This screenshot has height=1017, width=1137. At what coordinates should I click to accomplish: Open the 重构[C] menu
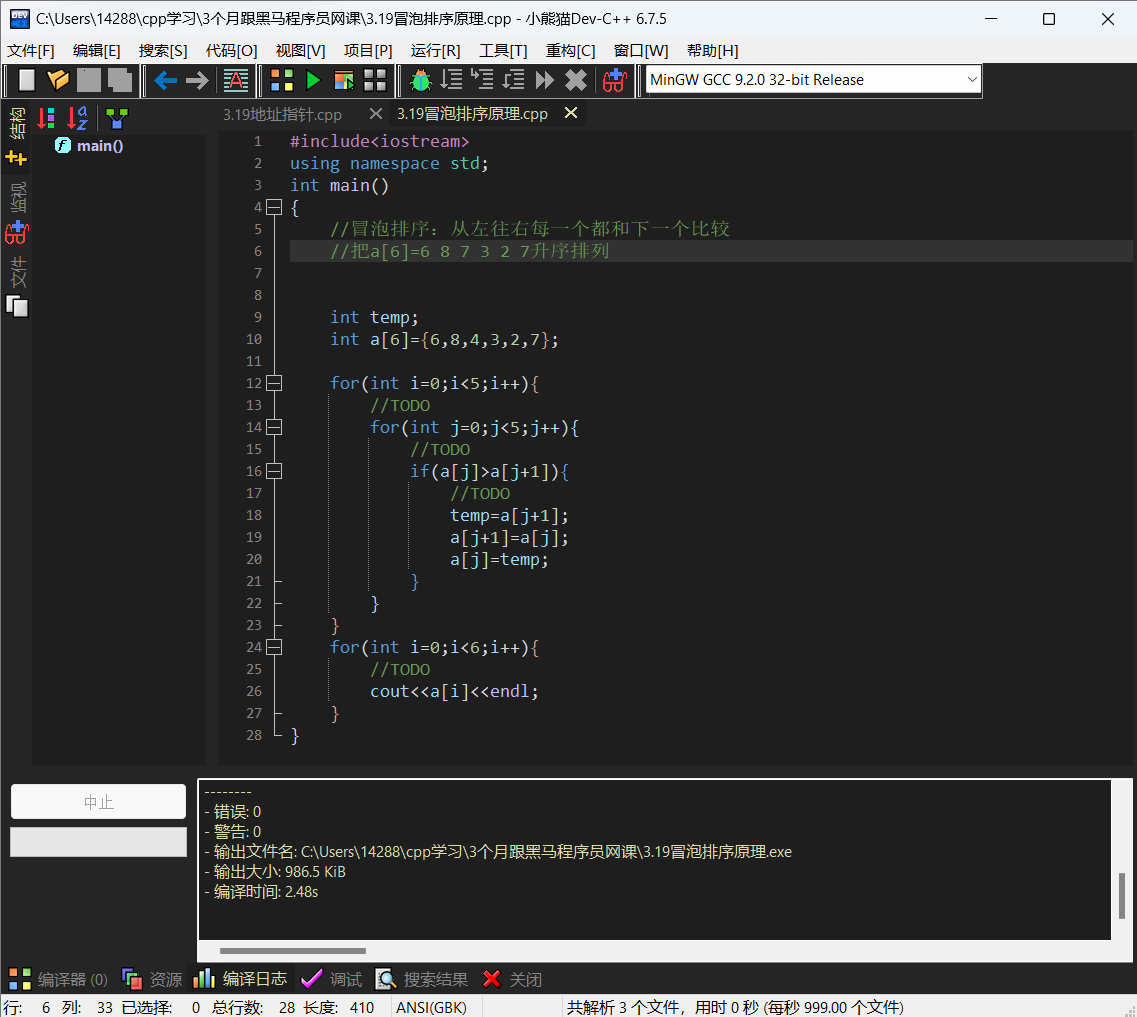click(x=570, y=51)
